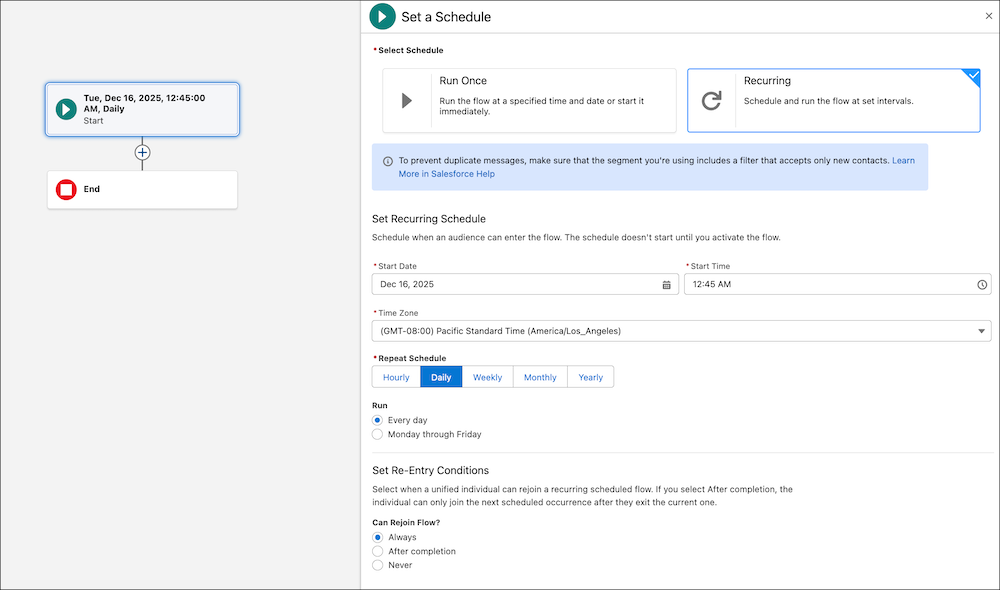Click the info icon in the blue notice
The image size is (1000, 590).
pos(387,161)
